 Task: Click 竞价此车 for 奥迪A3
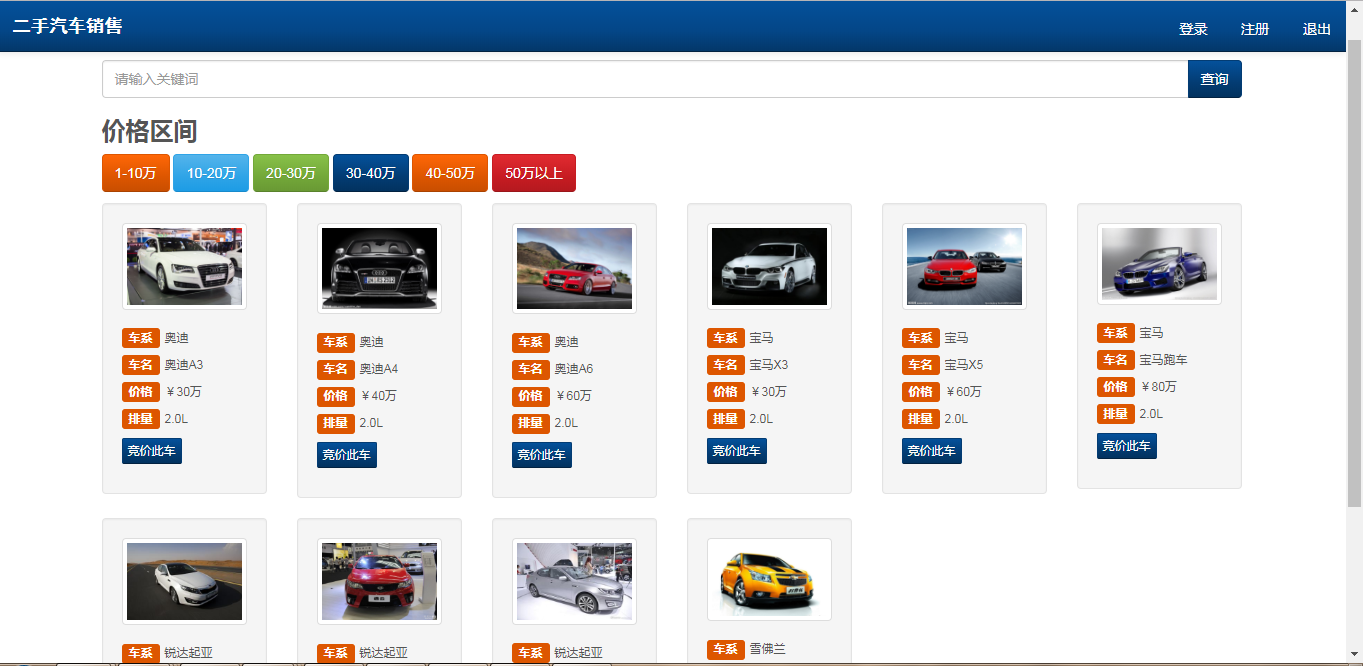coord(152,451)
